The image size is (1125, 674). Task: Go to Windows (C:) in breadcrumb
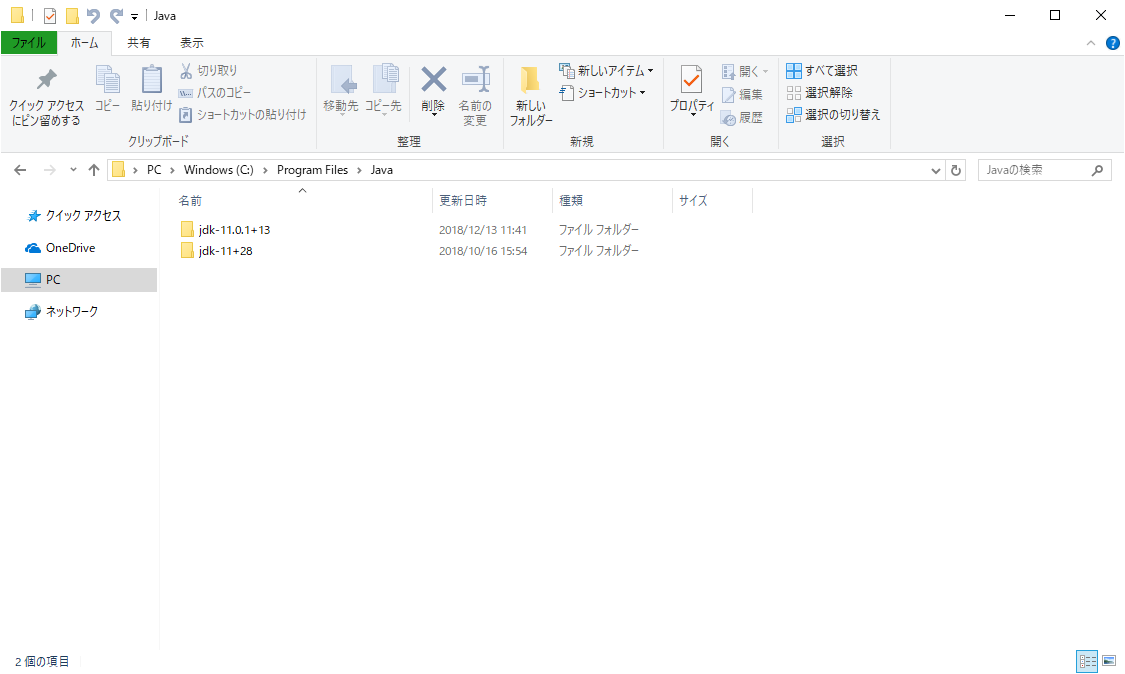[219, 170]
